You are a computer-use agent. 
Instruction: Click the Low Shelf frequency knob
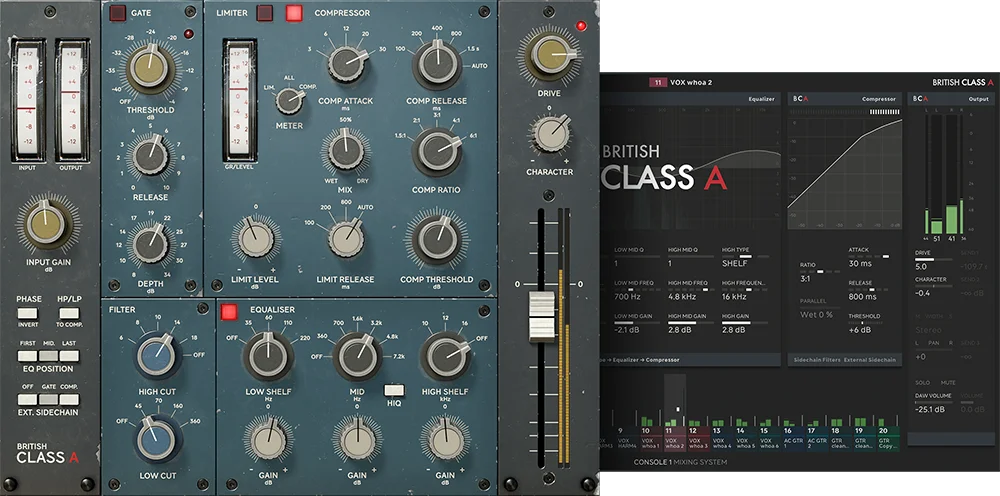click(268, 356)
